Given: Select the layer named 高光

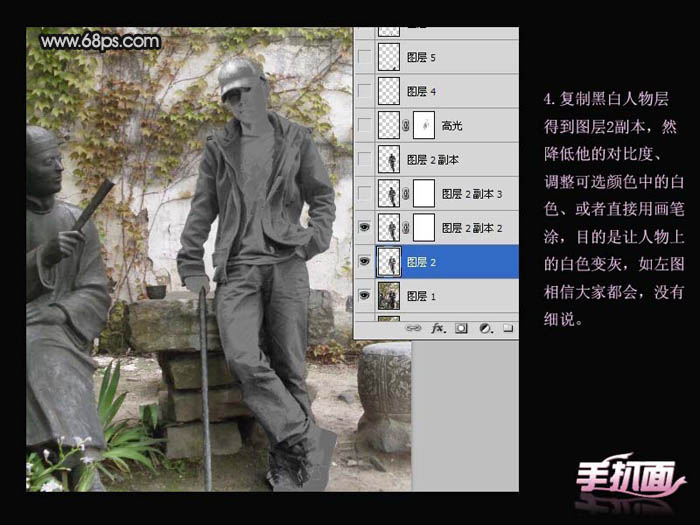Looking at the screenshot, I should (451, 126).
